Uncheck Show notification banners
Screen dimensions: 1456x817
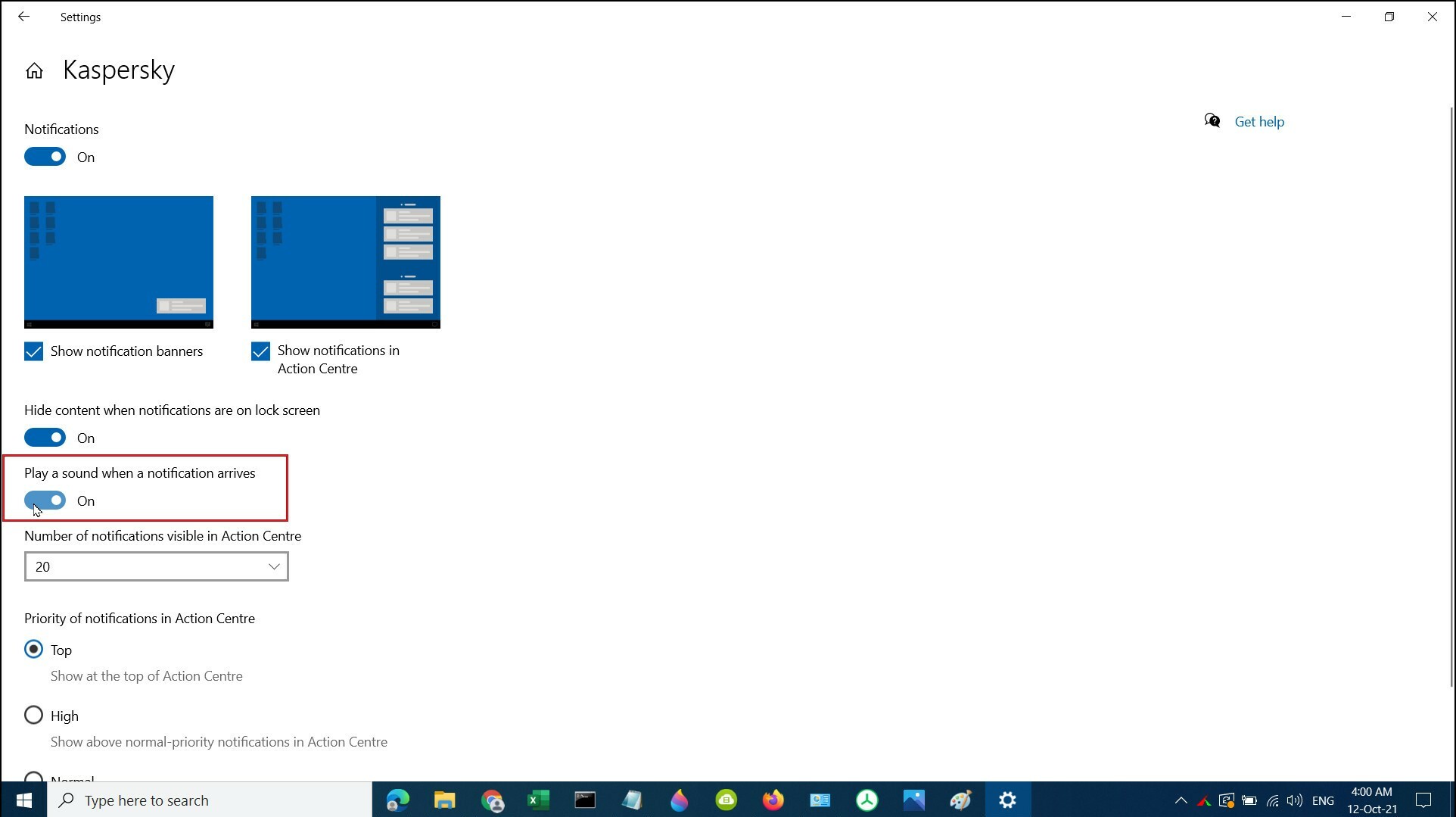33,351
